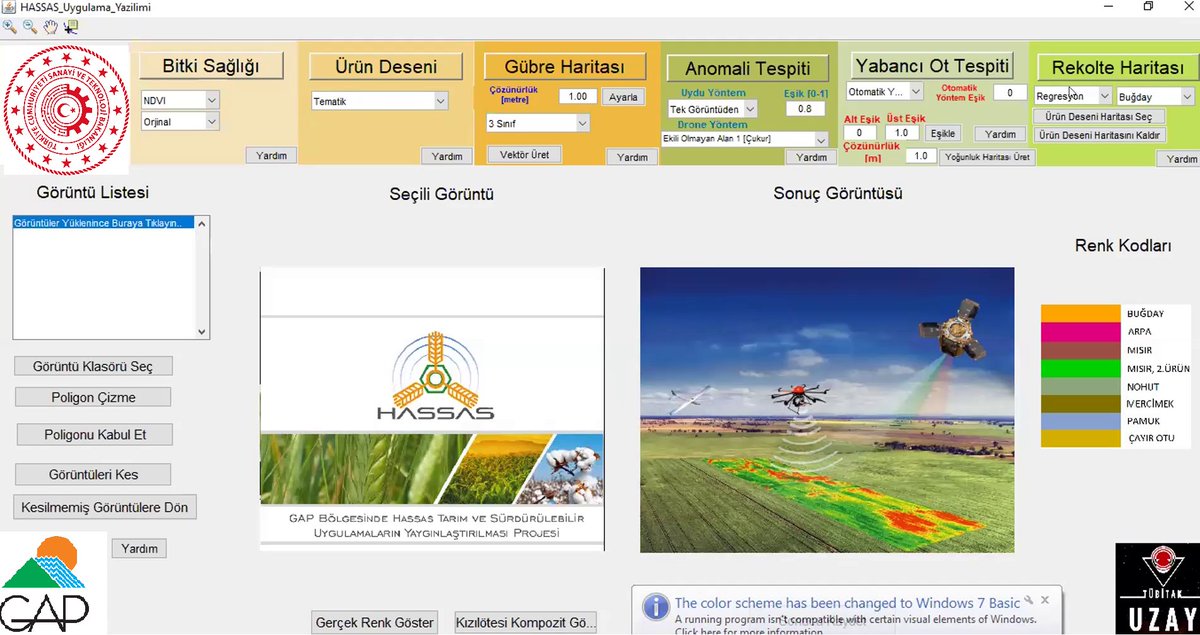Click the bright green MISIR, 2.ÜRÜN swatch
Viewport: 1200px width, 635px height.
1080,368
